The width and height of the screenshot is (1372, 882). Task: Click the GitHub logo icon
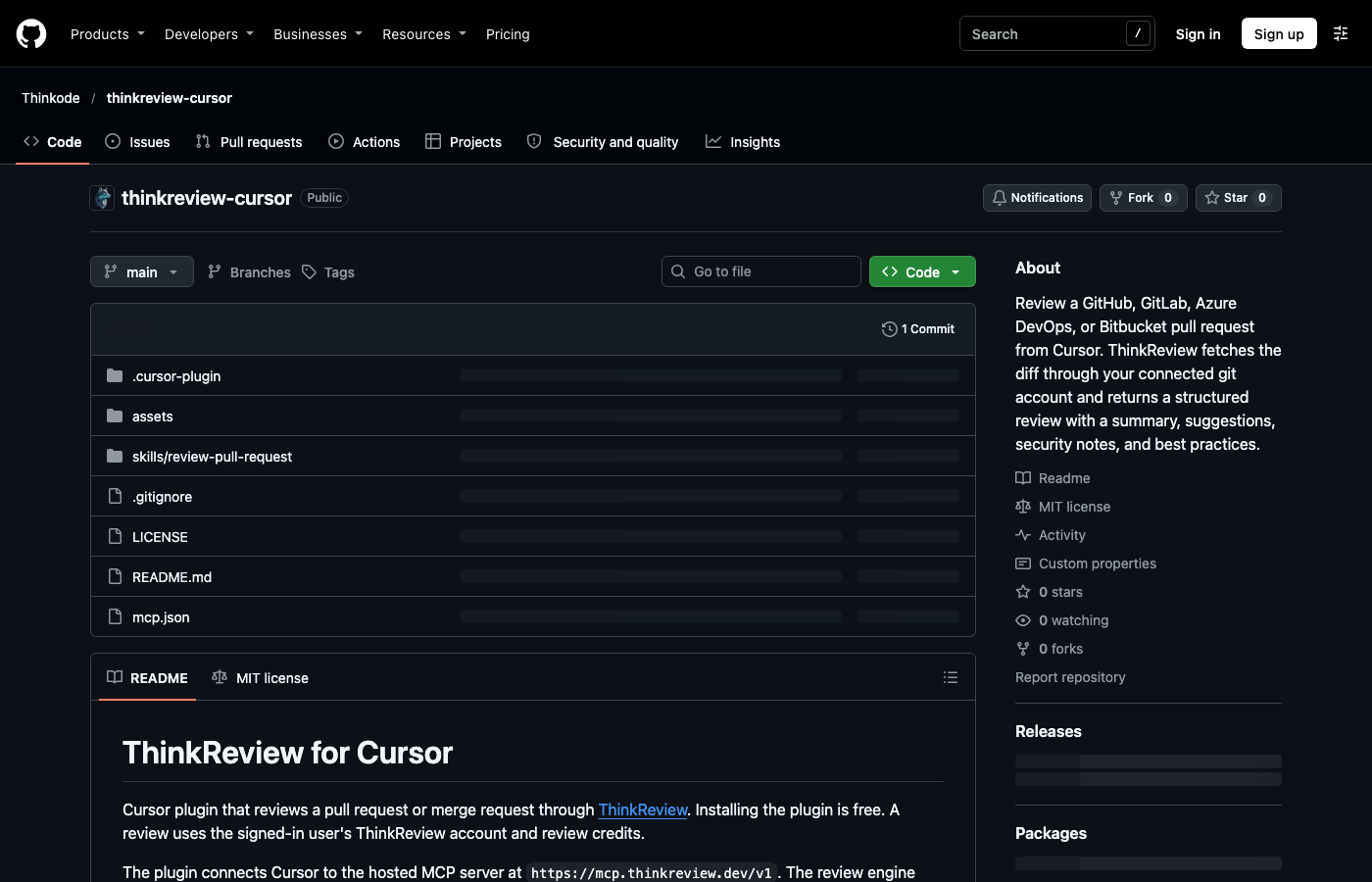31,34
